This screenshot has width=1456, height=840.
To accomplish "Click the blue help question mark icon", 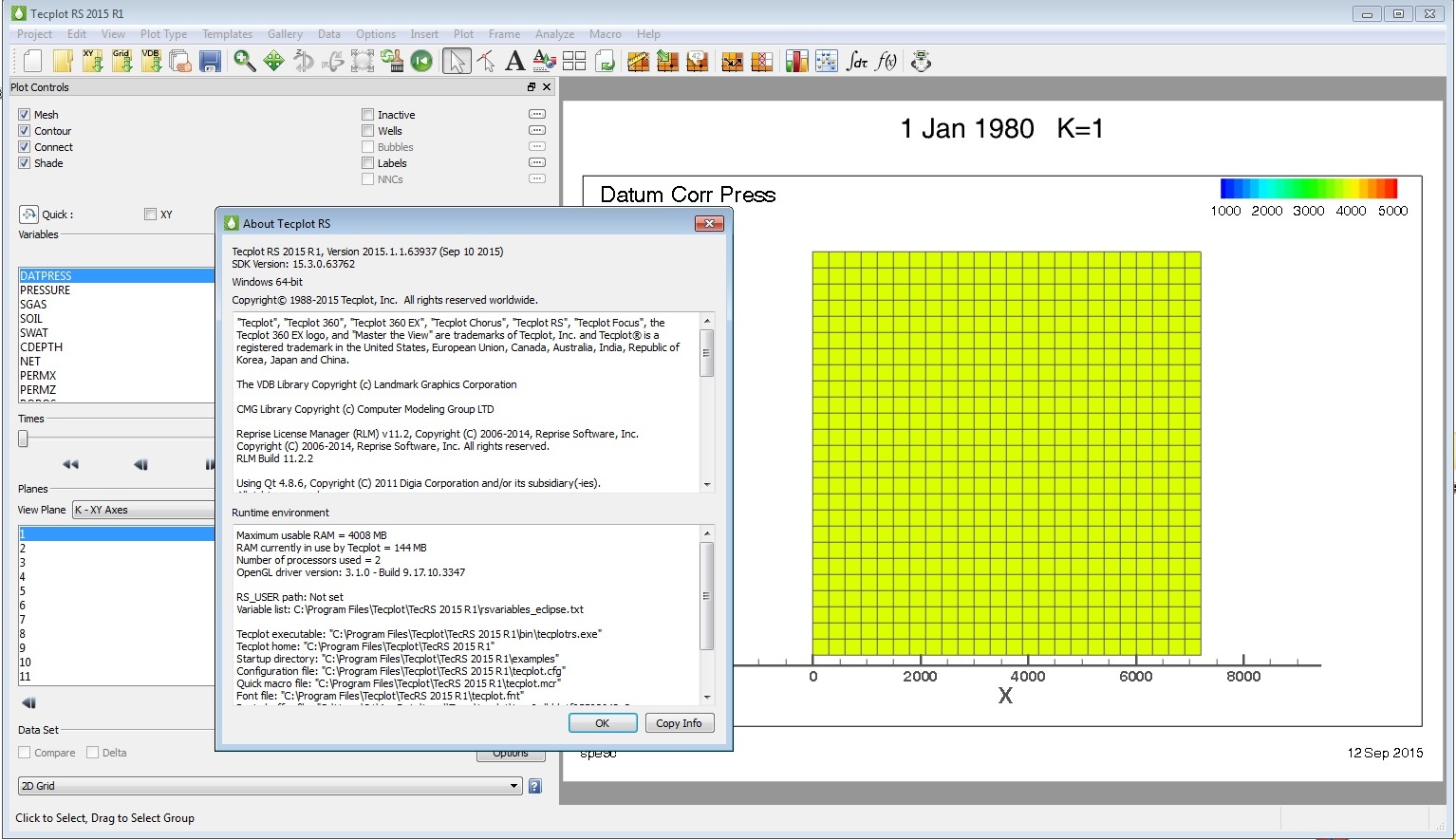I will tap(535, 786).
